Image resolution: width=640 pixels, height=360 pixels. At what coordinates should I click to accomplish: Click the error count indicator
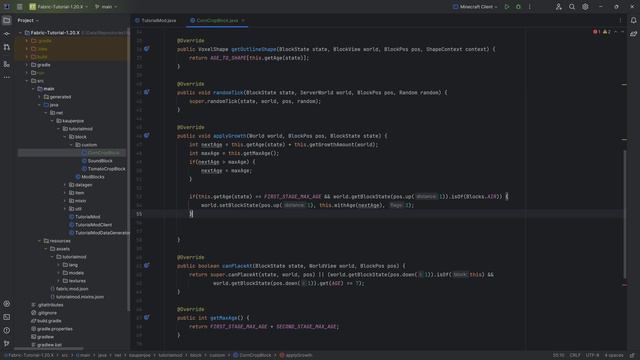pos(596,32)
